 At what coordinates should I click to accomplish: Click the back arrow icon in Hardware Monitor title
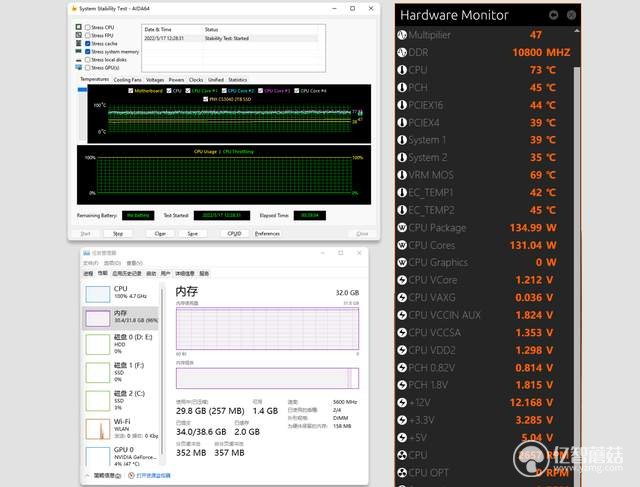(553, 15)
